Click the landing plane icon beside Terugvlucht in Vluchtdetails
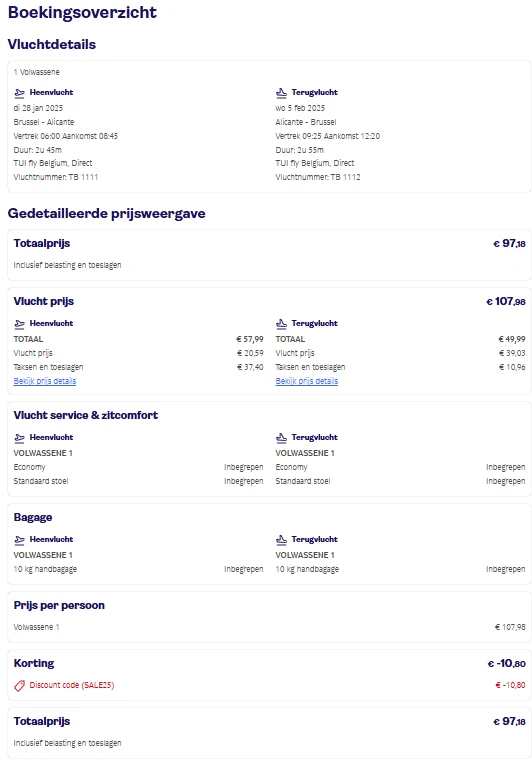The width and height of the screenshot is (532, 762). [x=281, y=92]
